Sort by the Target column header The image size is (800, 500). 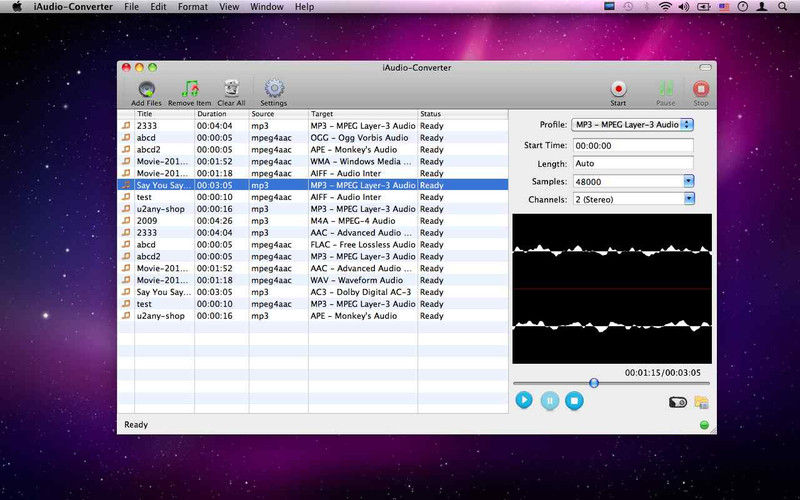[x=363, y=114]
